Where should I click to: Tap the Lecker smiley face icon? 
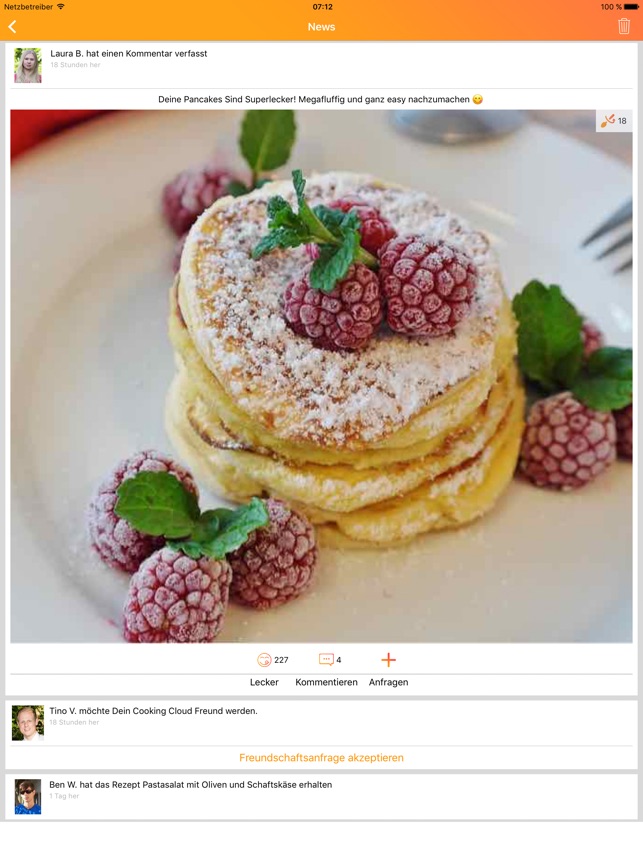pos(264,660)
